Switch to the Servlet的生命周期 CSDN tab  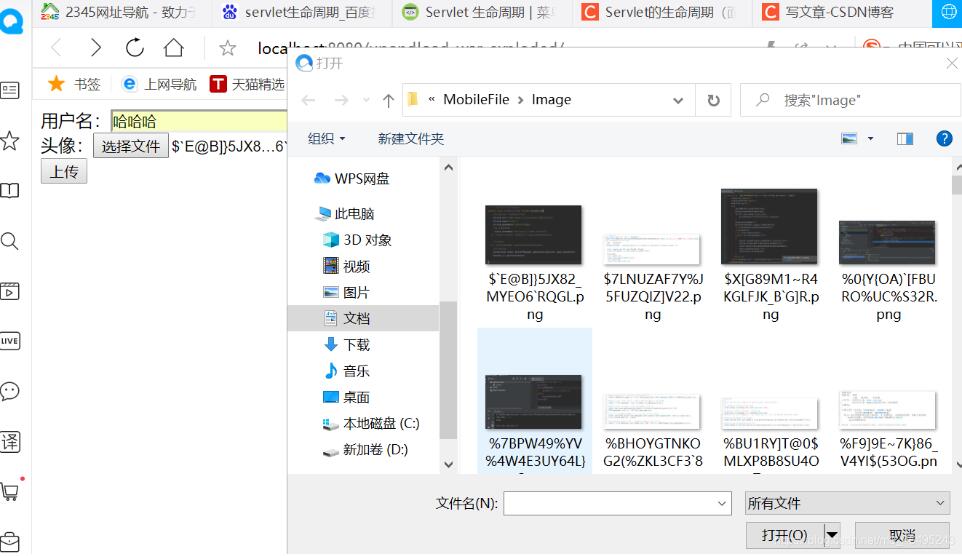coord(661,12)
